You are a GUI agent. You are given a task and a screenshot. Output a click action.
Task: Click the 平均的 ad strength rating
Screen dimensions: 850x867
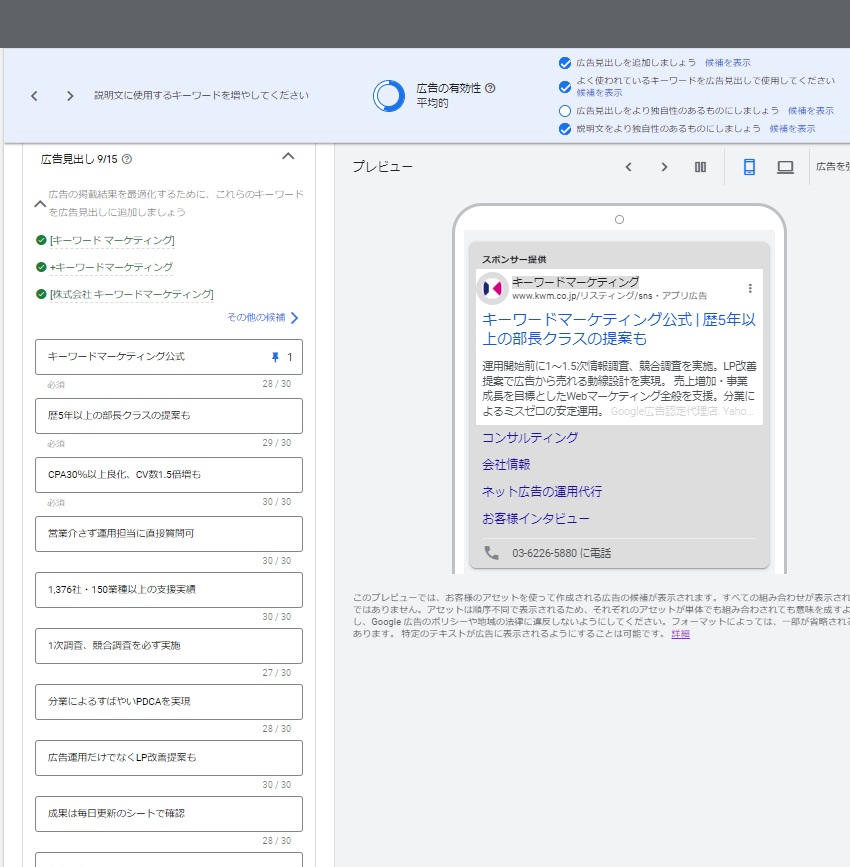[x=432, y=103]
